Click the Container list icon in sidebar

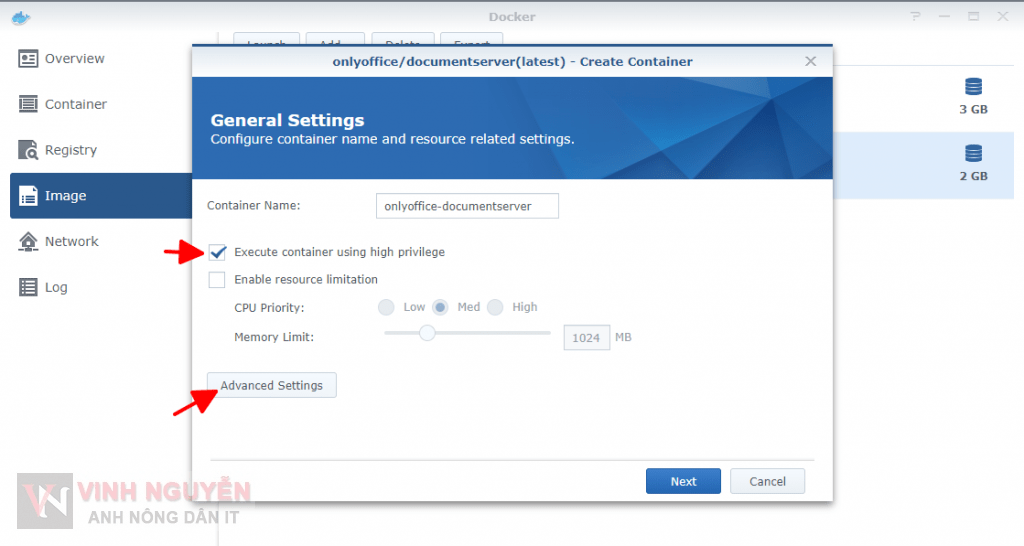[28, 104]
